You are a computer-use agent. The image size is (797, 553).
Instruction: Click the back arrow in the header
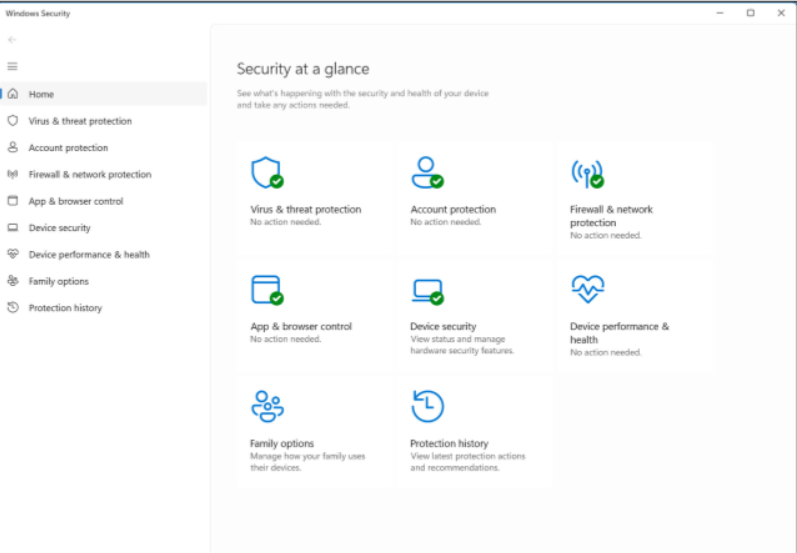(x=12, y=40)
